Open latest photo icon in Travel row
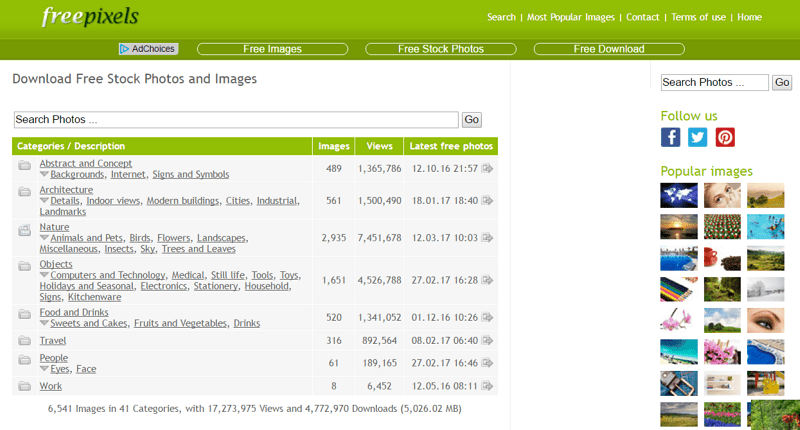Image resolution: width=800 pixels, height=430 pixels. (487, 340)
